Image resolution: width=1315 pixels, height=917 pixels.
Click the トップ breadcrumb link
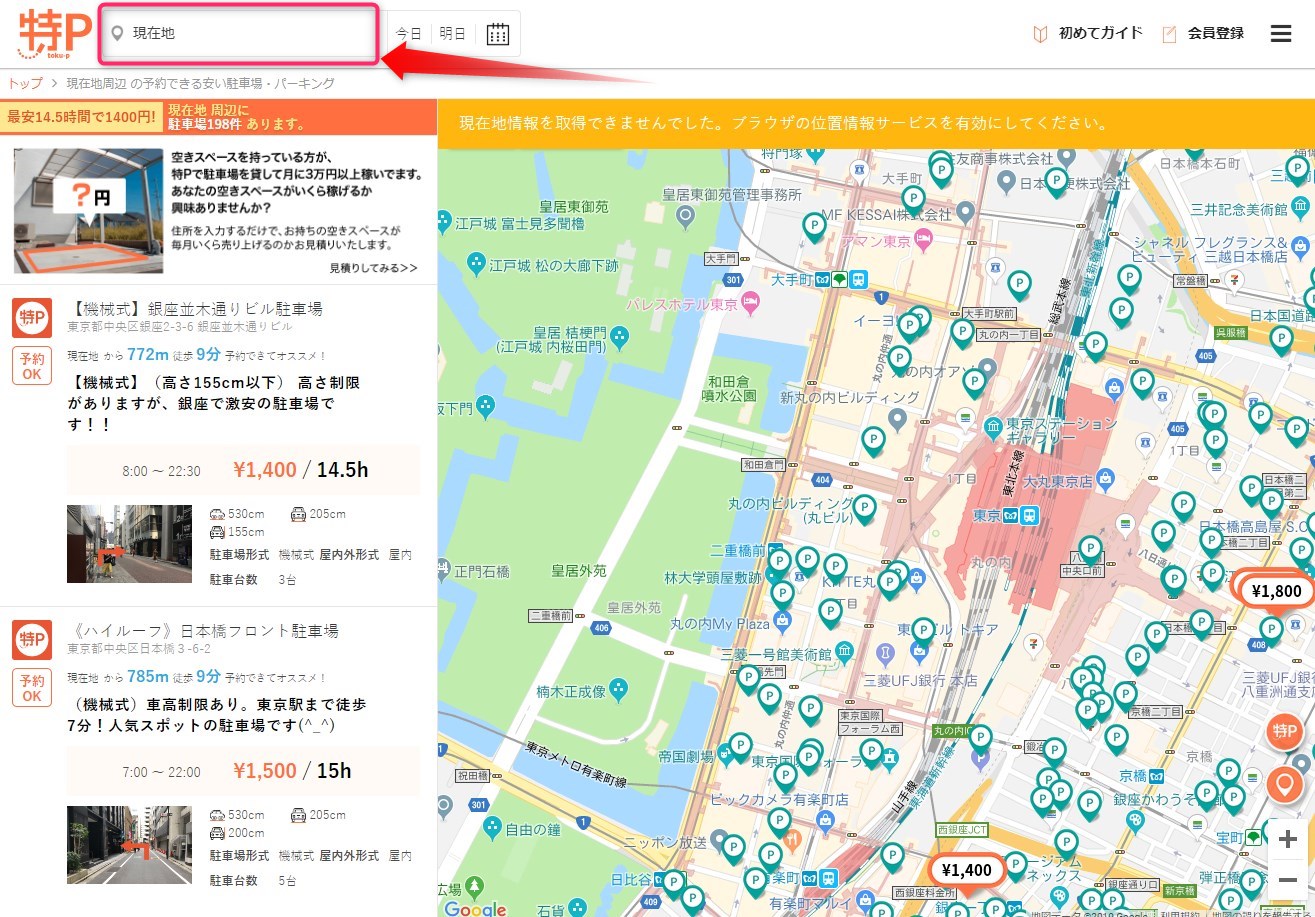coord(25,83)
